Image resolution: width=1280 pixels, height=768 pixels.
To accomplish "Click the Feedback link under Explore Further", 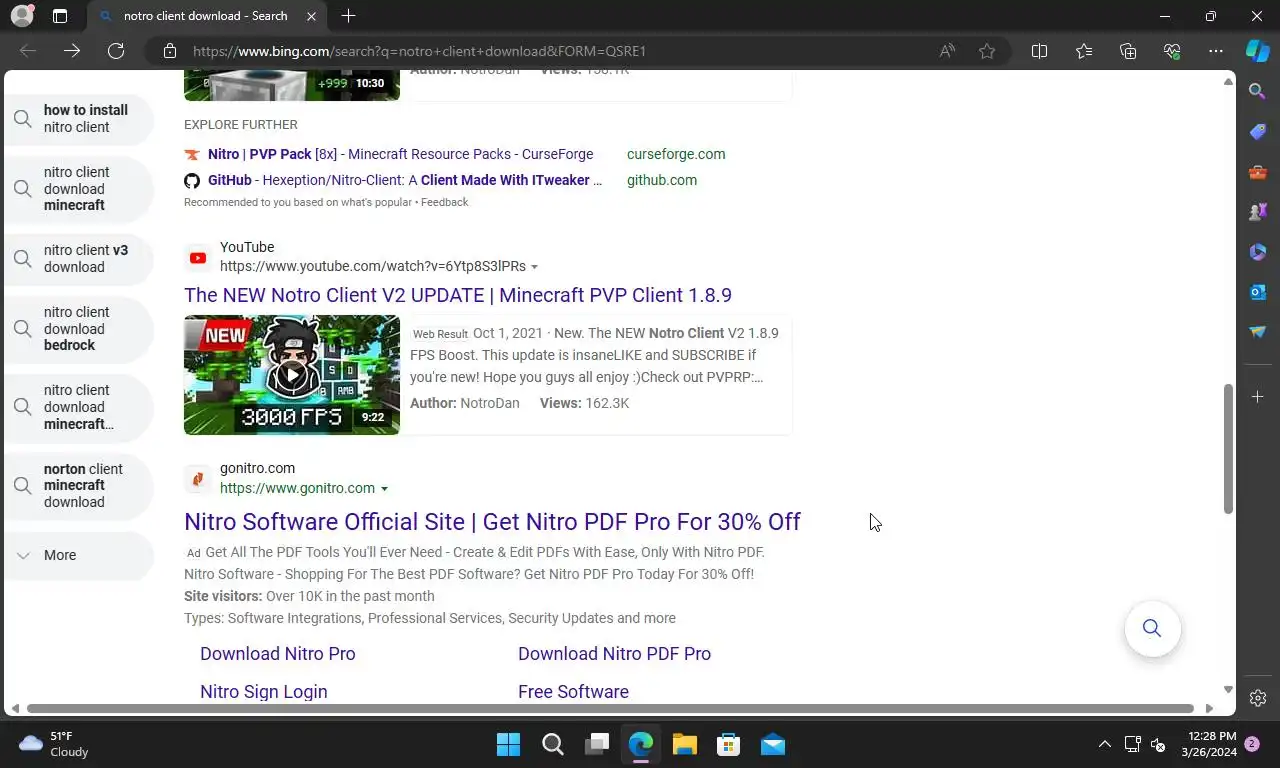I will tap(444, 202).
